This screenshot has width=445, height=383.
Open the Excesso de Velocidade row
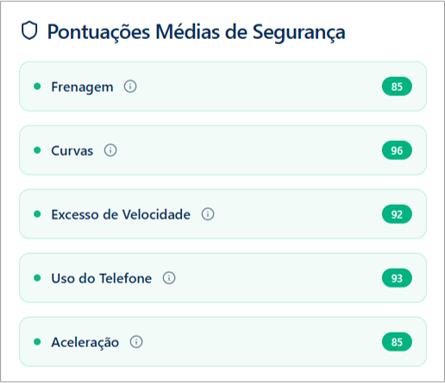pyautogui.click(x=223, y=214)
